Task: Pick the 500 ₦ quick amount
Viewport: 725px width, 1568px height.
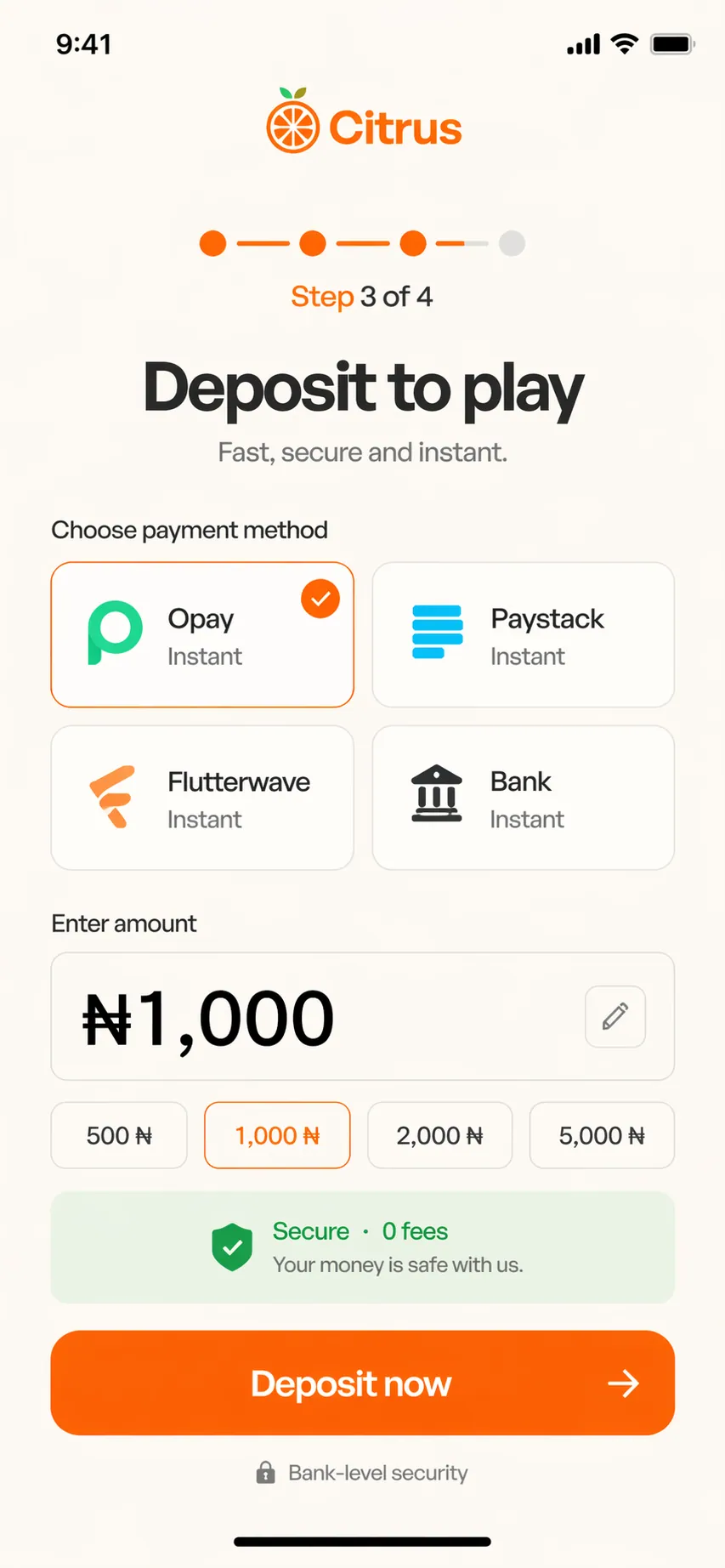Action: pyautogui.click(x=119, y=1135)
